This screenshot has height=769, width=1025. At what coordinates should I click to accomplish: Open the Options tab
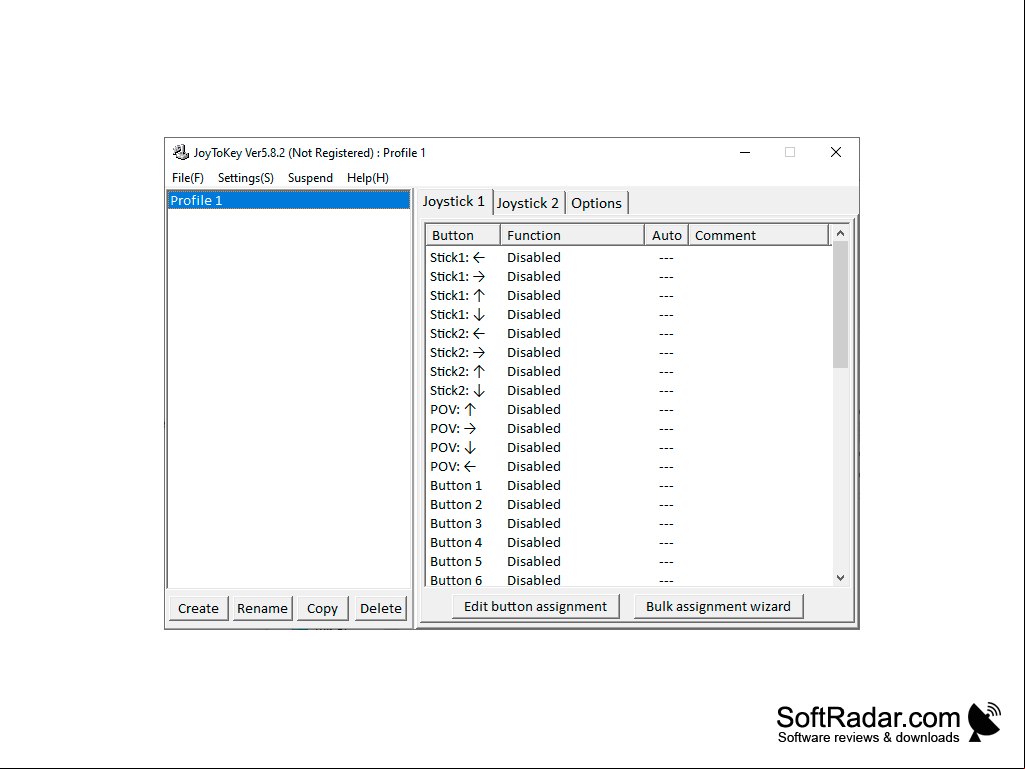tap(596, 203)
